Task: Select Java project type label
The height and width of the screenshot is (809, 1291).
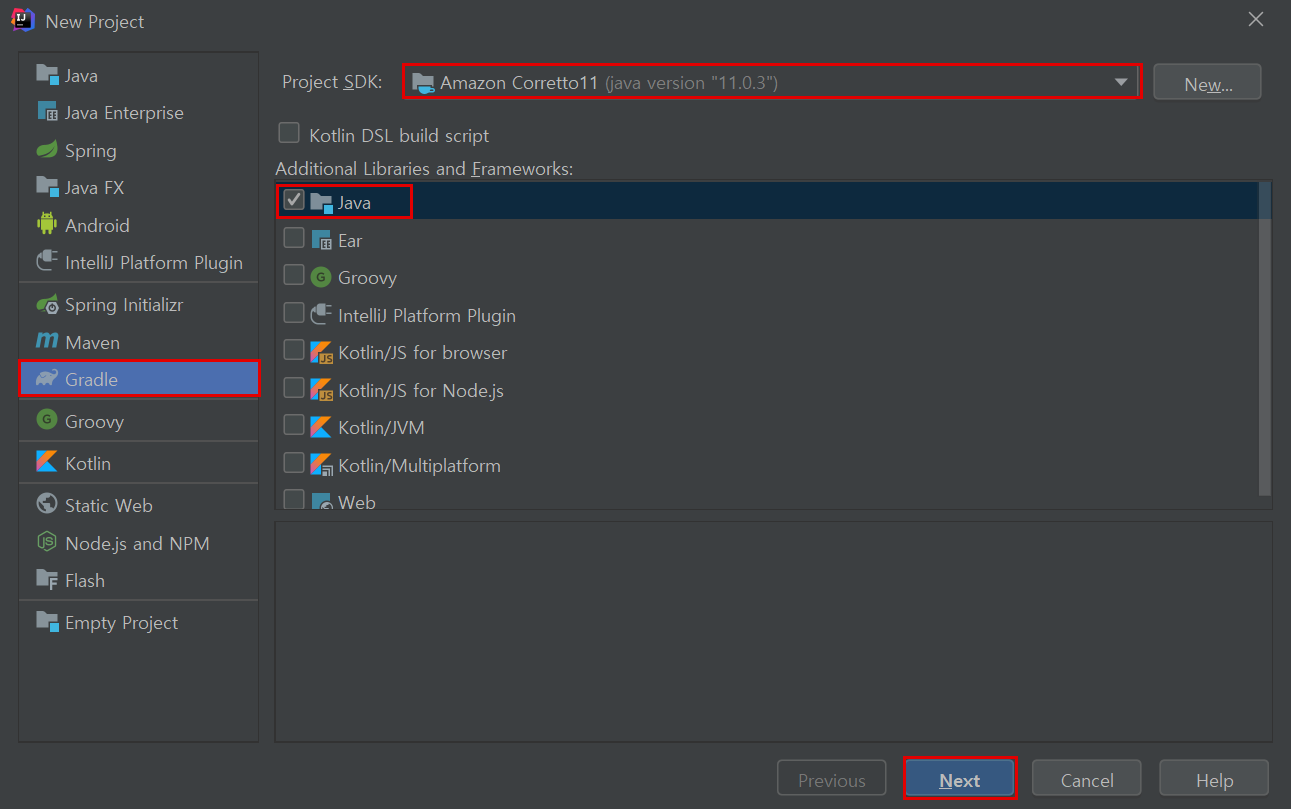Action: pos(81,76)
